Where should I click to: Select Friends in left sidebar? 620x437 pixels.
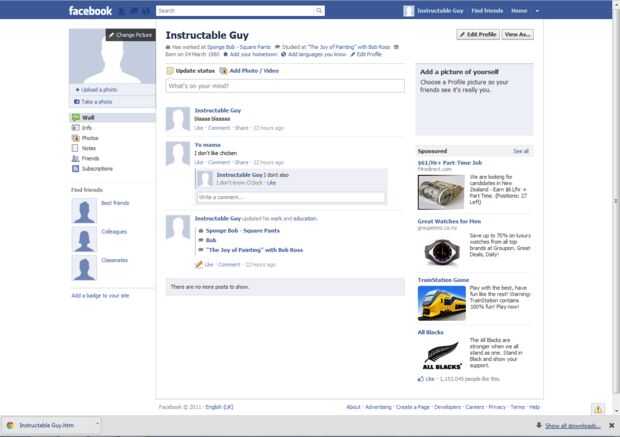[x=90, y=158]
